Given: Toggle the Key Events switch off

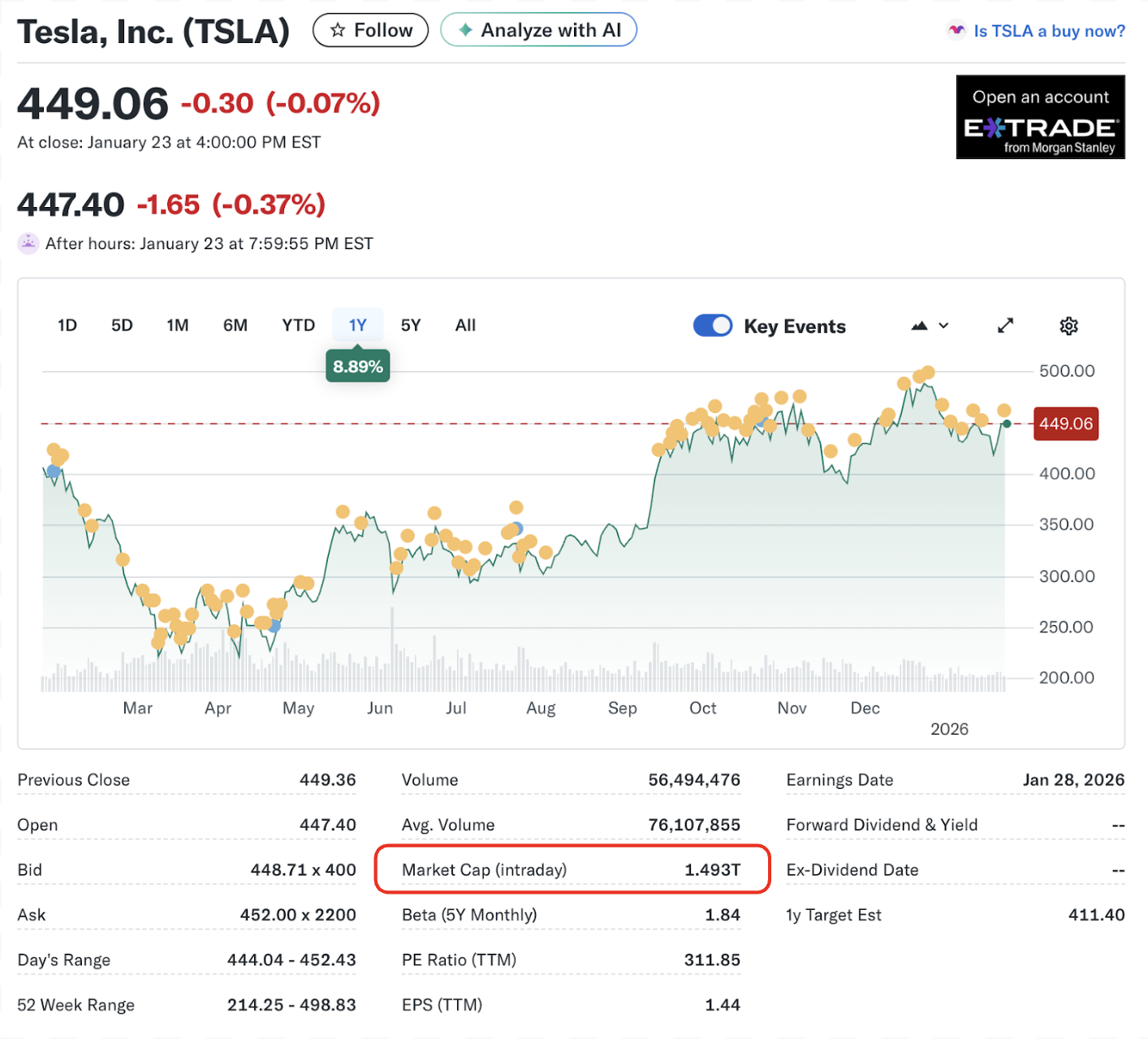Looking at the screenshot, I should [712, 326].
